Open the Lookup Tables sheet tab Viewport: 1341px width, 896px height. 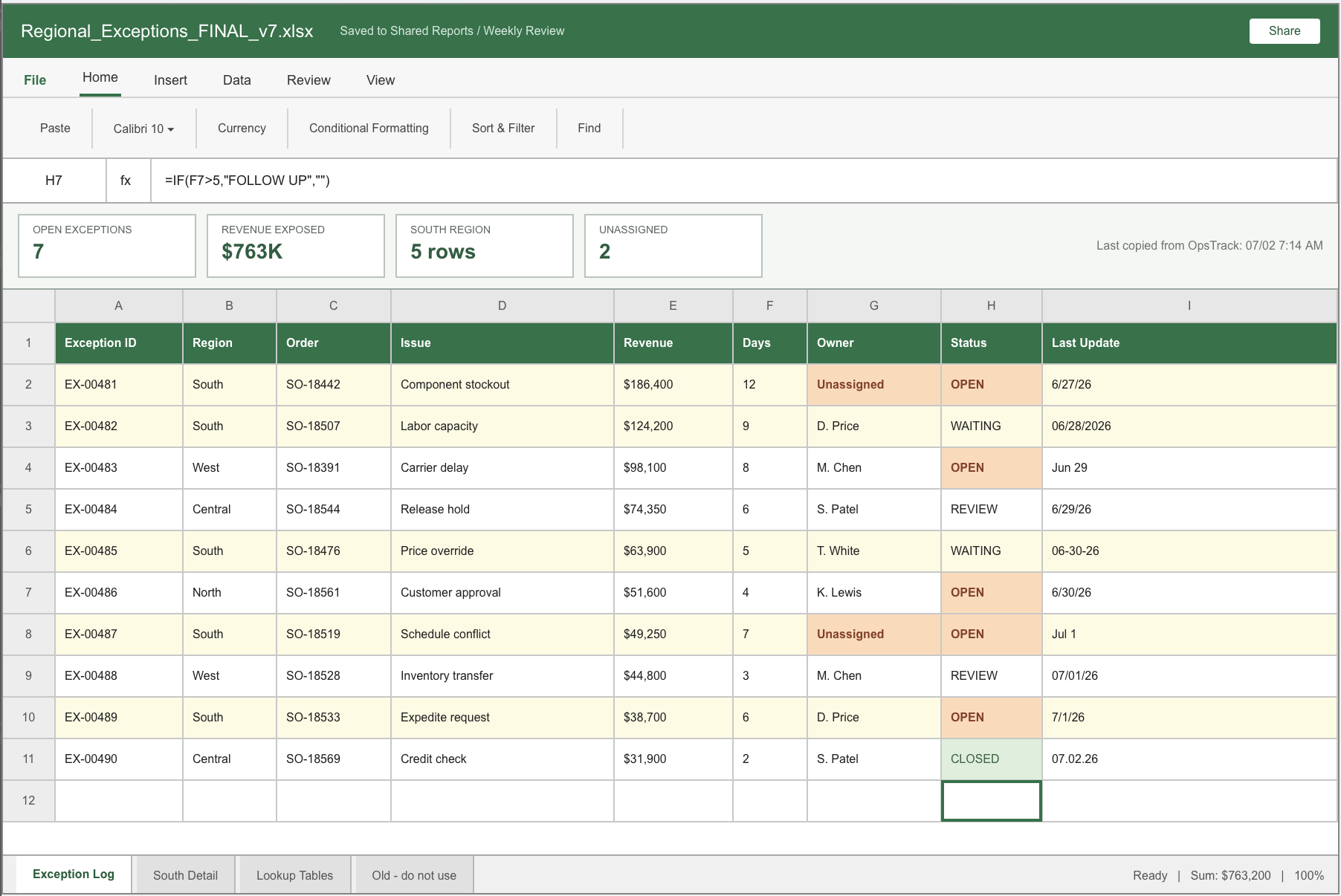click(294, 875)
